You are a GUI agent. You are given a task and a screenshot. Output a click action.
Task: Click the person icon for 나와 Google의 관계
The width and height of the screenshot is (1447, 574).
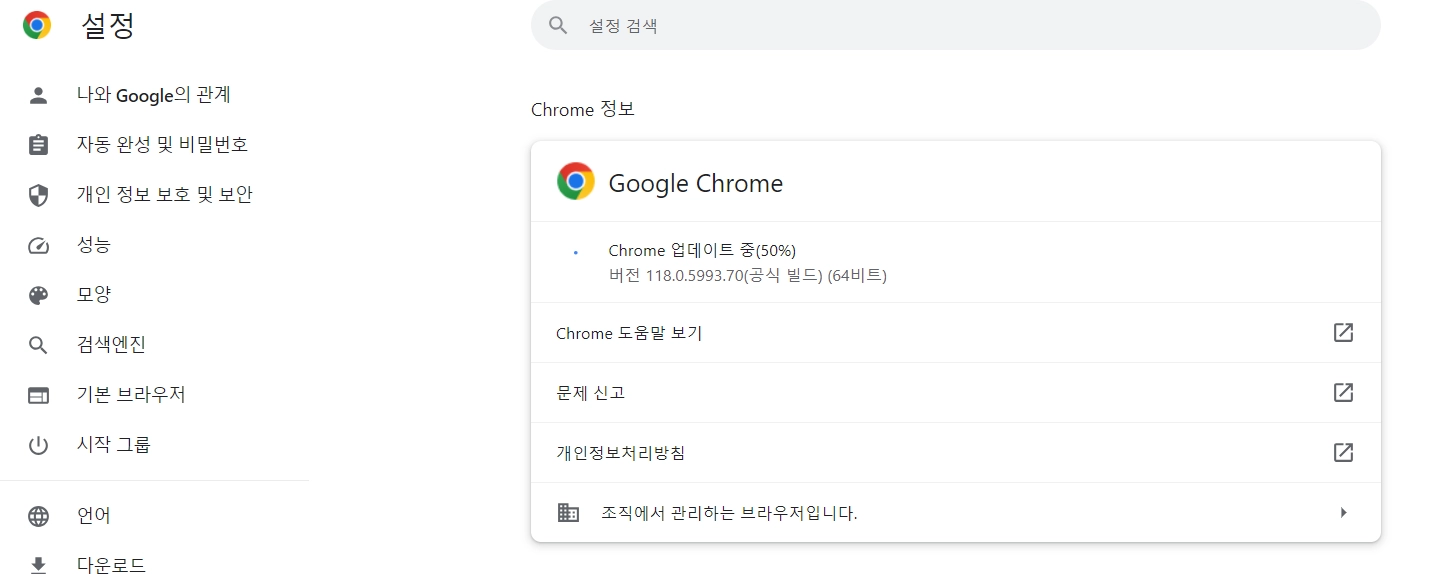pos(38,95)
